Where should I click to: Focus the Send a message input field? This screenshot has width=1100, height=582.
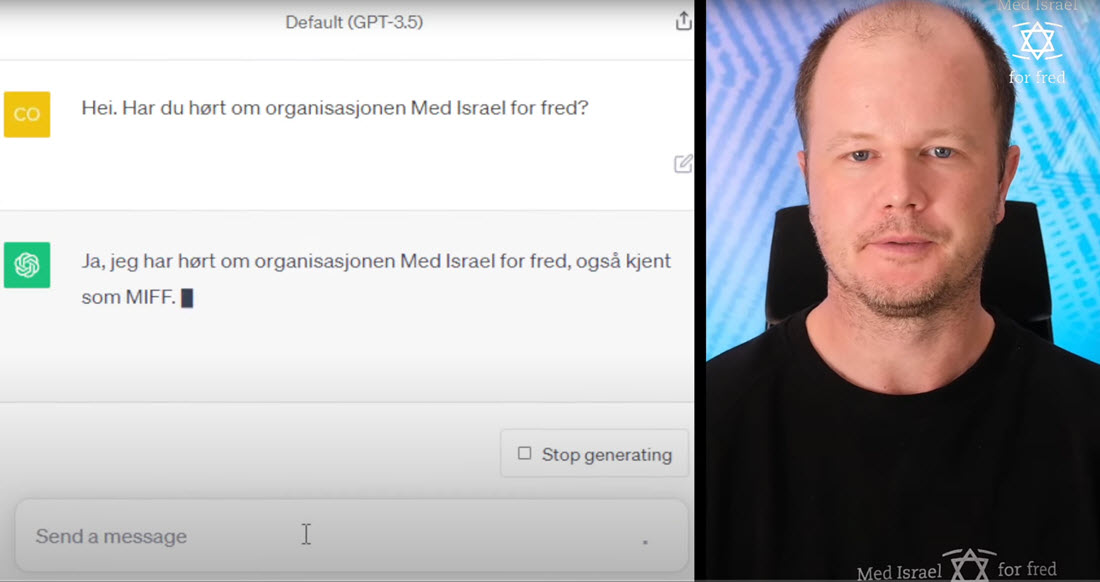click(351, 536)
